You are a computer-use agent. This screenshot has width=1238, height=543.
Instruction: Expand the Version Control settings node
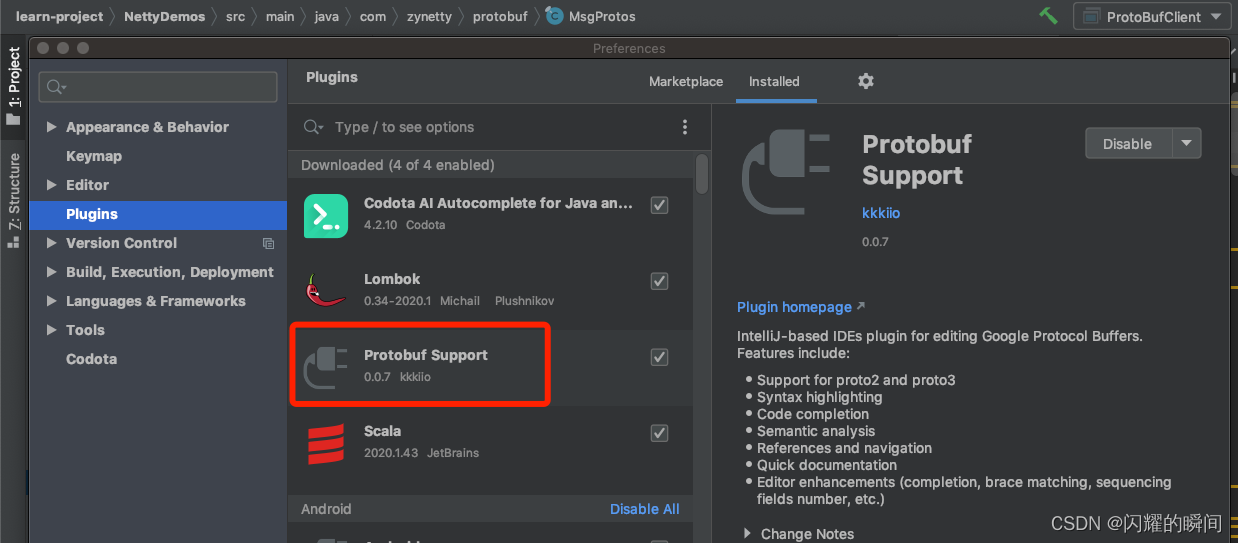[x=52, y=243]
